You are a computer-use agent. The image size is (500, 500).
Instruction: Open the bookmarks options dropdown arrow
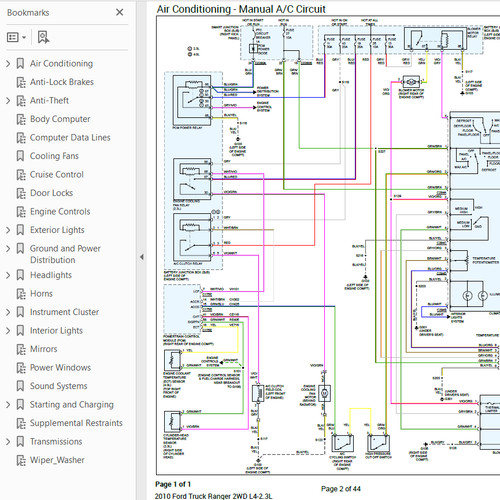[24, 37]
